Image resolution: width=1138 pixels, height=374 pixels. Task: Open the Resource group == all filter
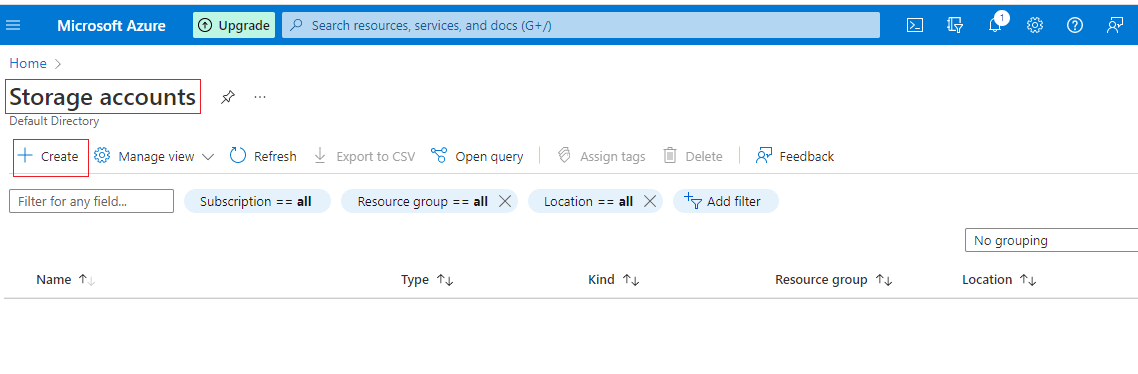(x=422, y=201)
